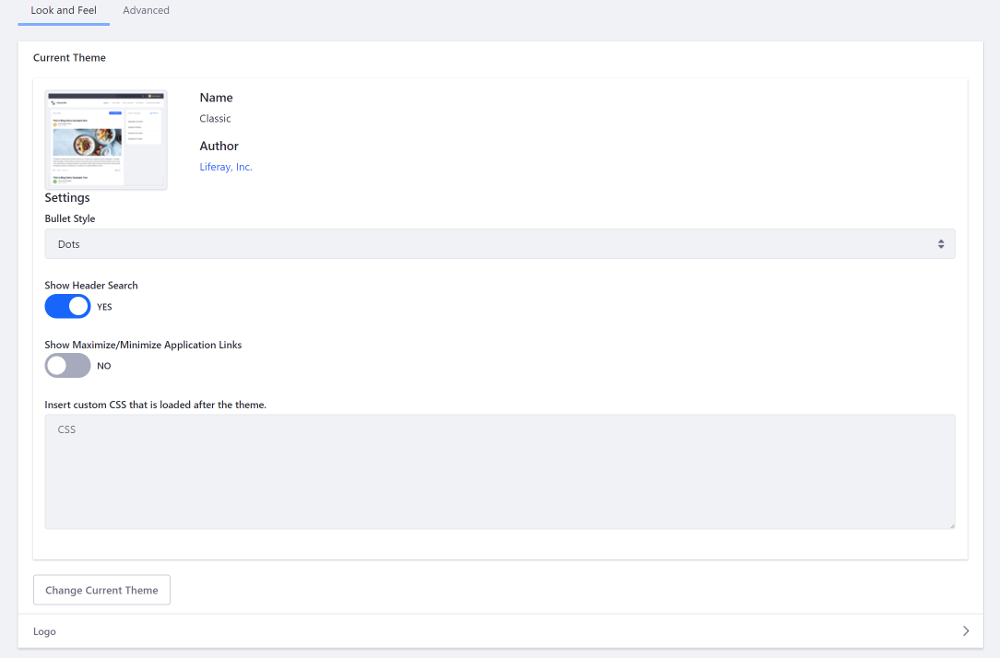
Task: Click the 'Author' heading text
Action: [219, 146]
